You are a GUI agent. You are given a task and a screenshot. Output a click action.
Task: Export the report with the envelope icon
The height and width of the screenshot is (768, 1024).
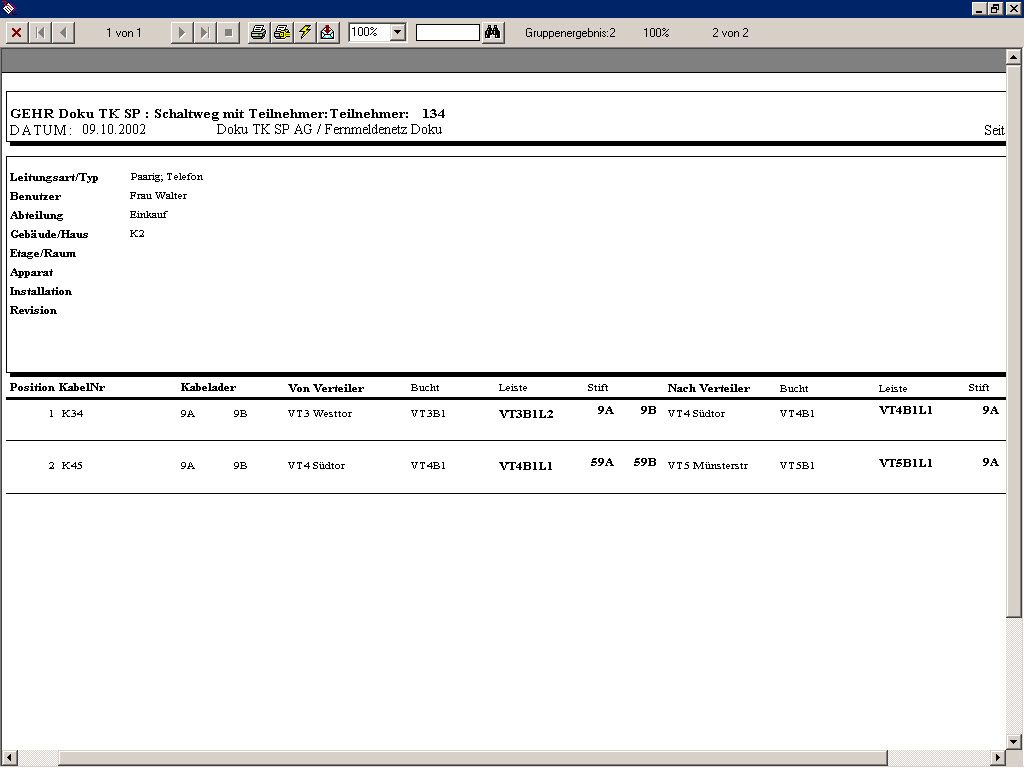pos(328,33)
